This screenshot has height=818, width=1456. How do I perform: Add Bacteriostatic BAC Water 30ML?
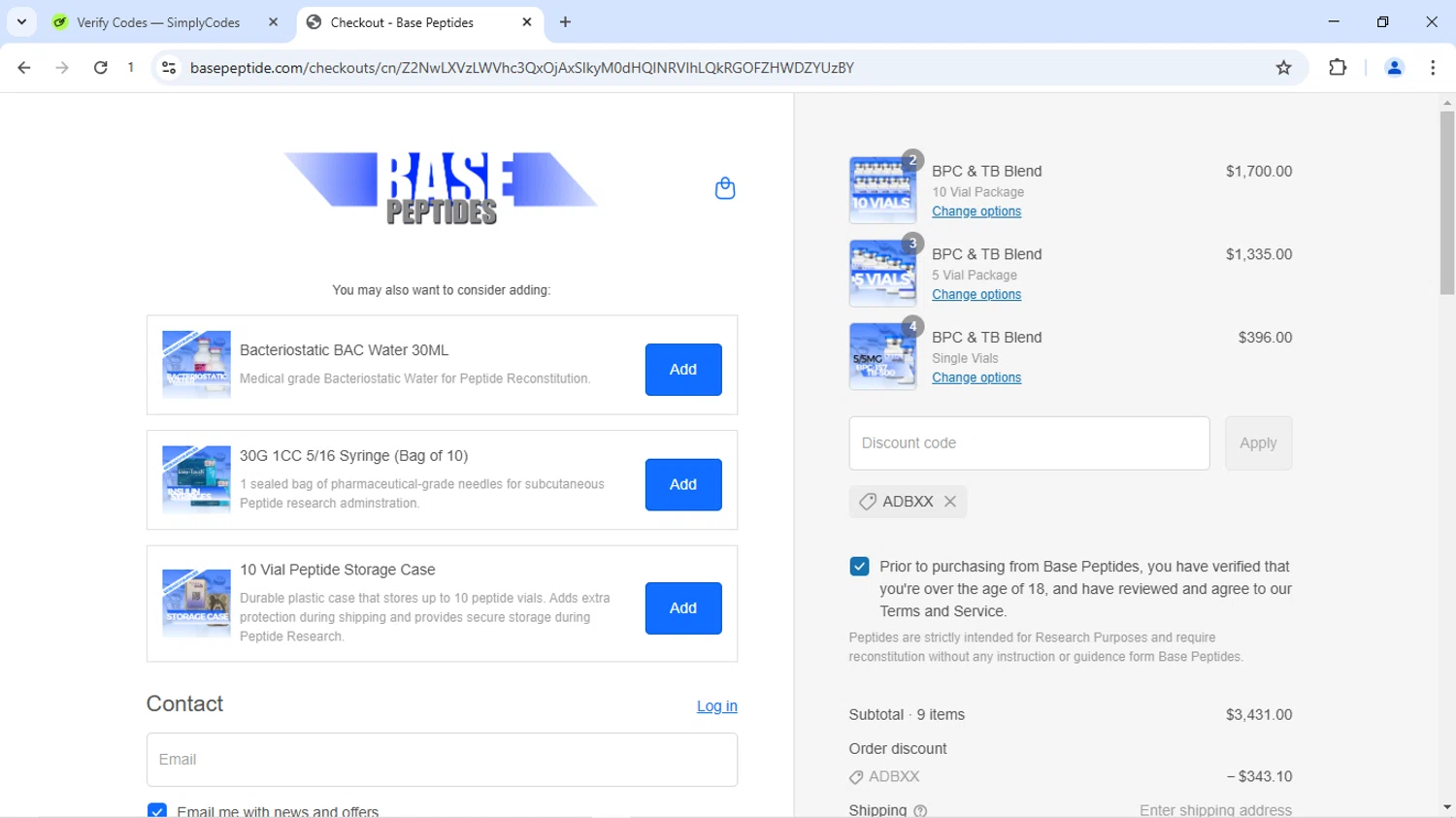click(x=683, y=370)
